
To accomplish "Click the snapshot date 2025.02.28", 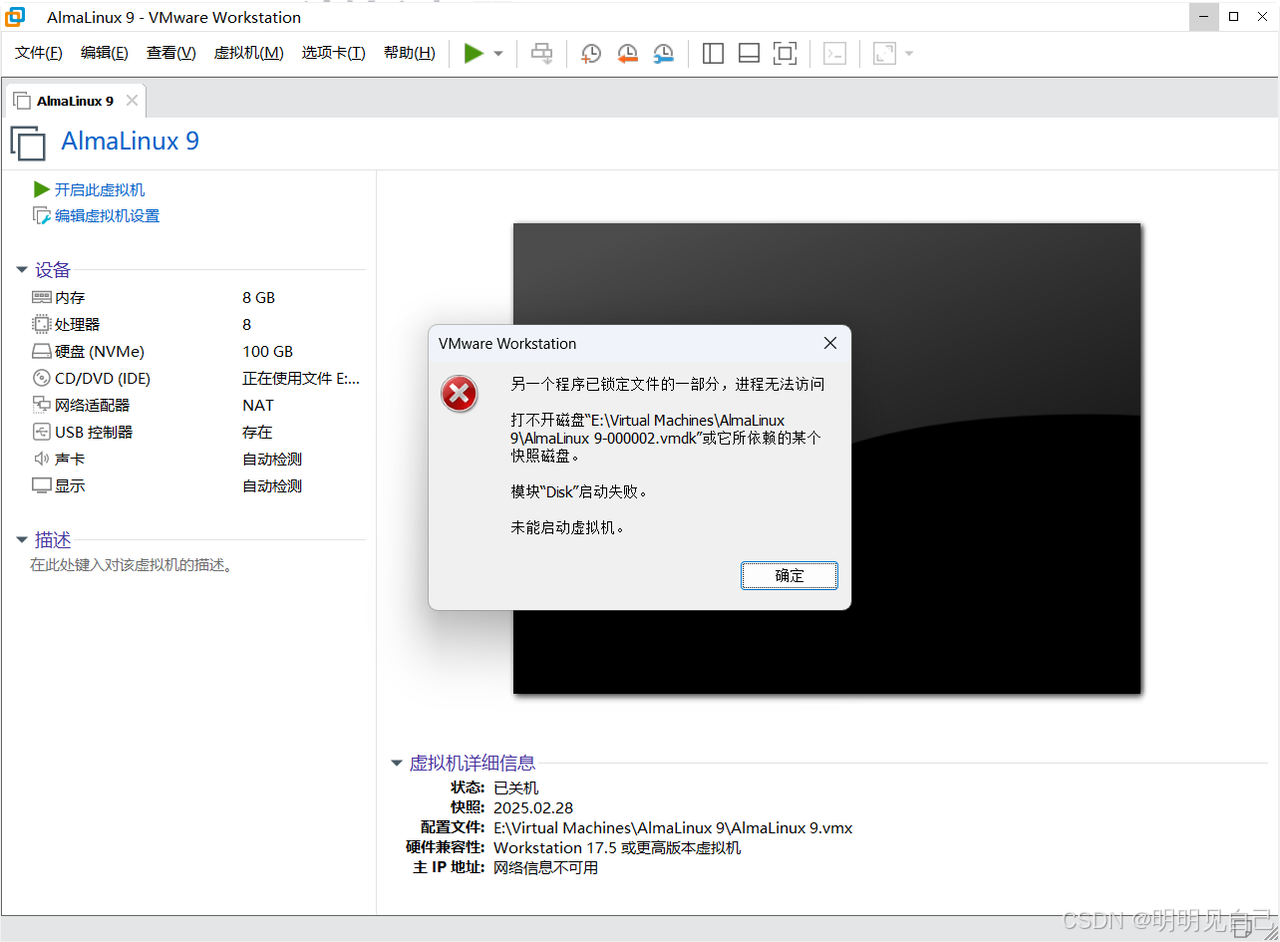I will [x=533, y=808].
